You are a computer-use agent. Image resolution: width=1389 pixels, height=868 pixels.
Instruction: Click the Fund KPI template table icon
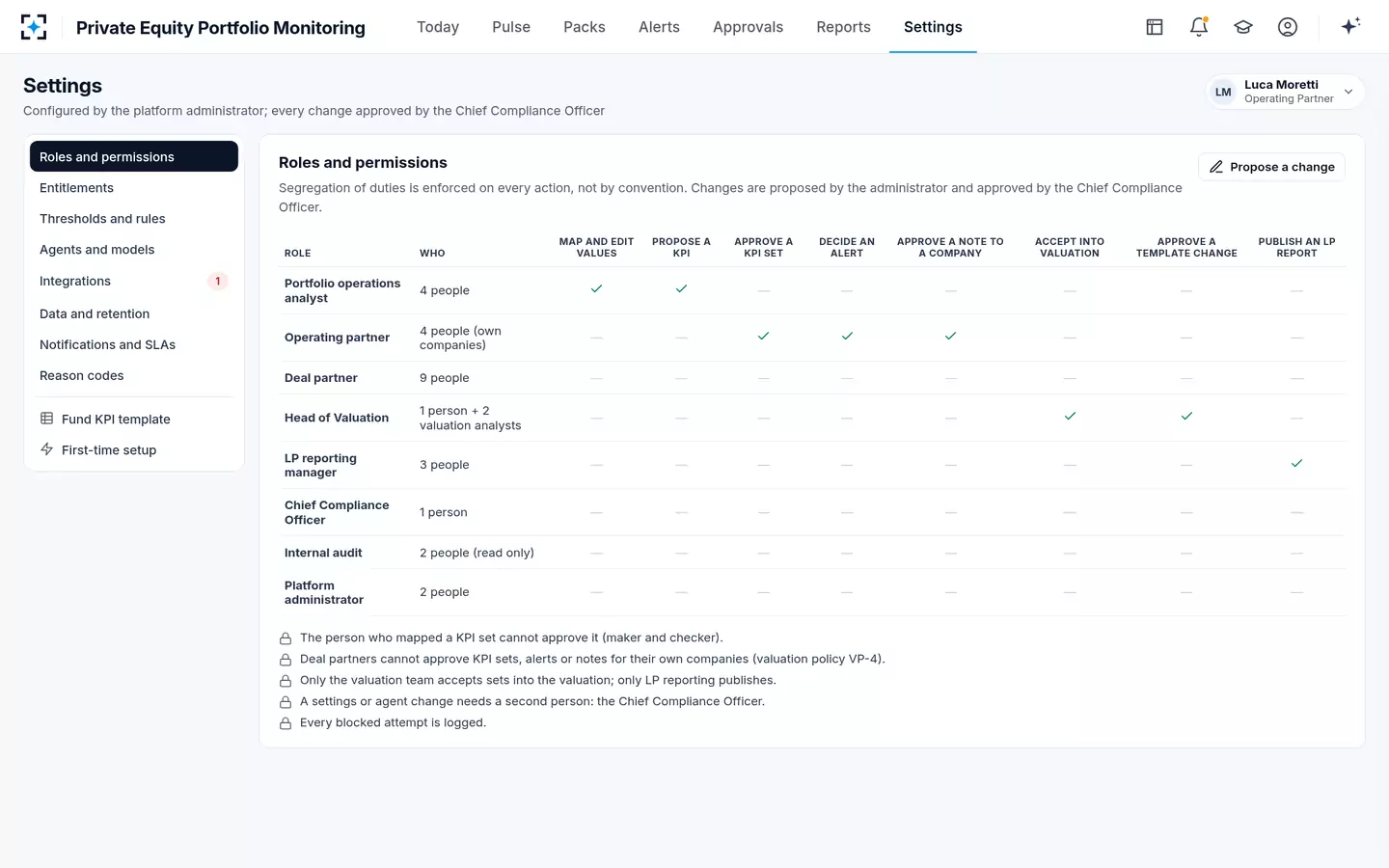click(46, 419)
